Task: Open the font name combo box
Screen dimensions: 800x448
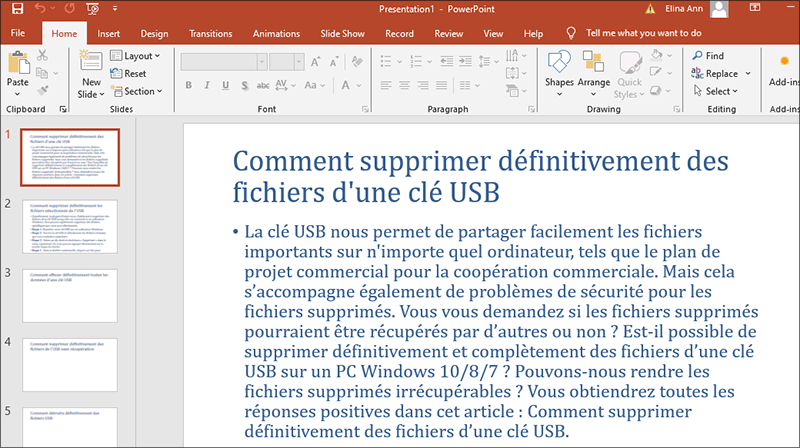Action: (223, 62)
